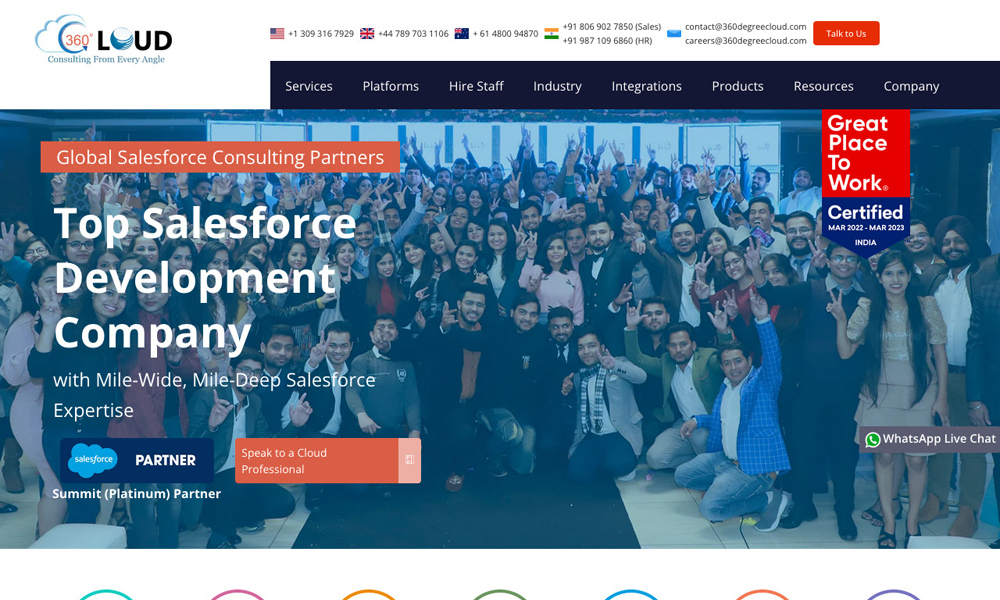Open the Services menu
The height and width of the screenshot is (600, 1000).
(x=309, y=86)
